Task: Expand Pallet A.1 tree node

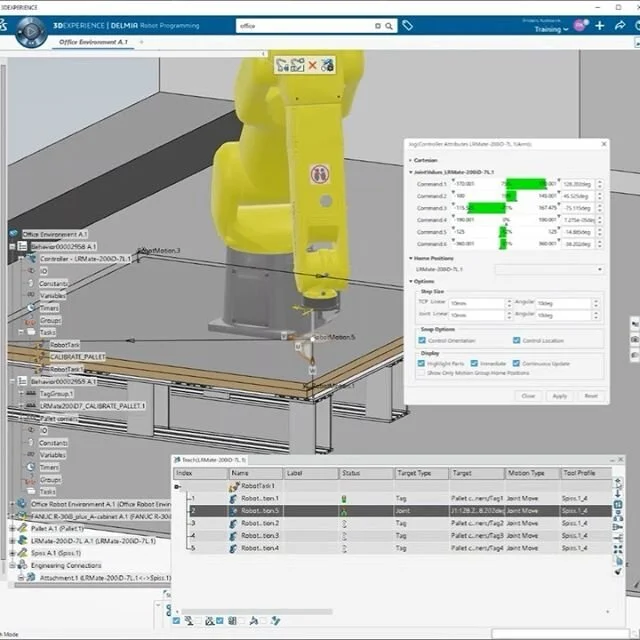Action: pos(12,529)
